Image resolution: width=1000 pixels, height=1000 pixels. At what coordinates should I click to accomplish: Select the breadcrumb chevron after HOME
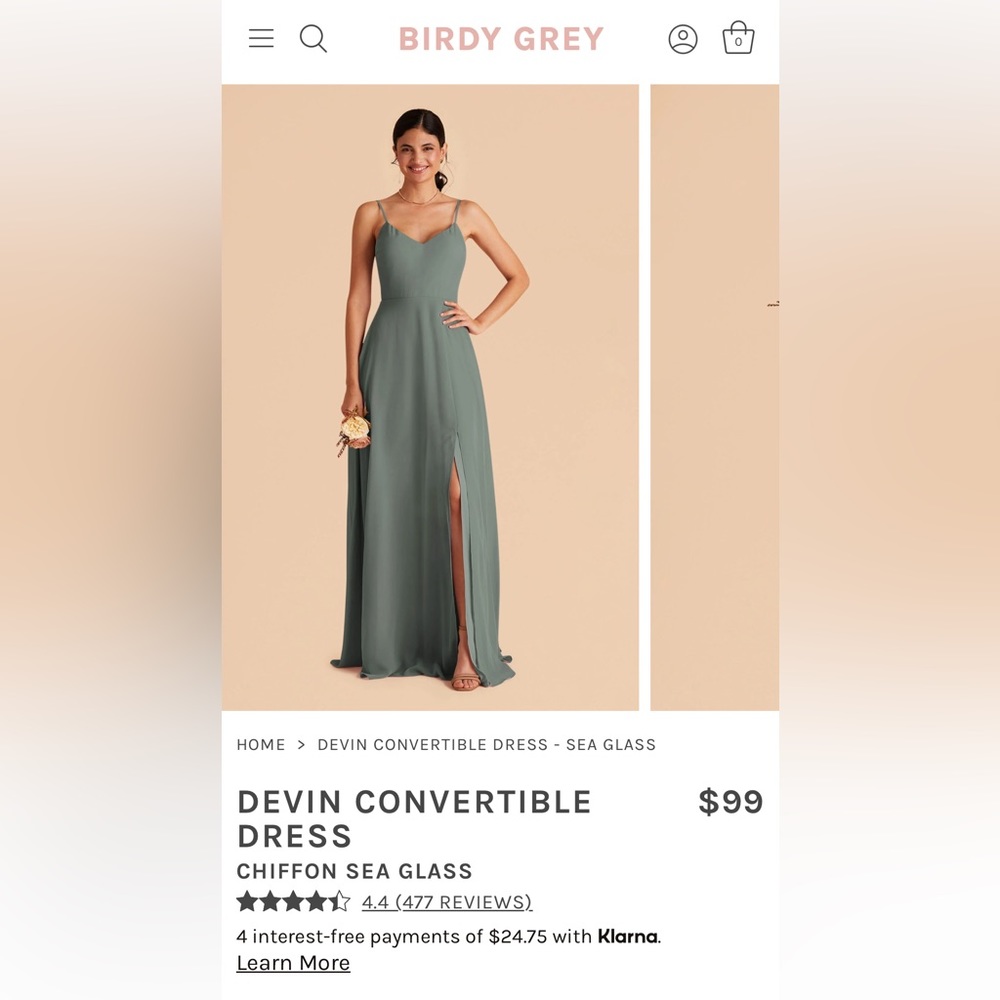point(300,744)
